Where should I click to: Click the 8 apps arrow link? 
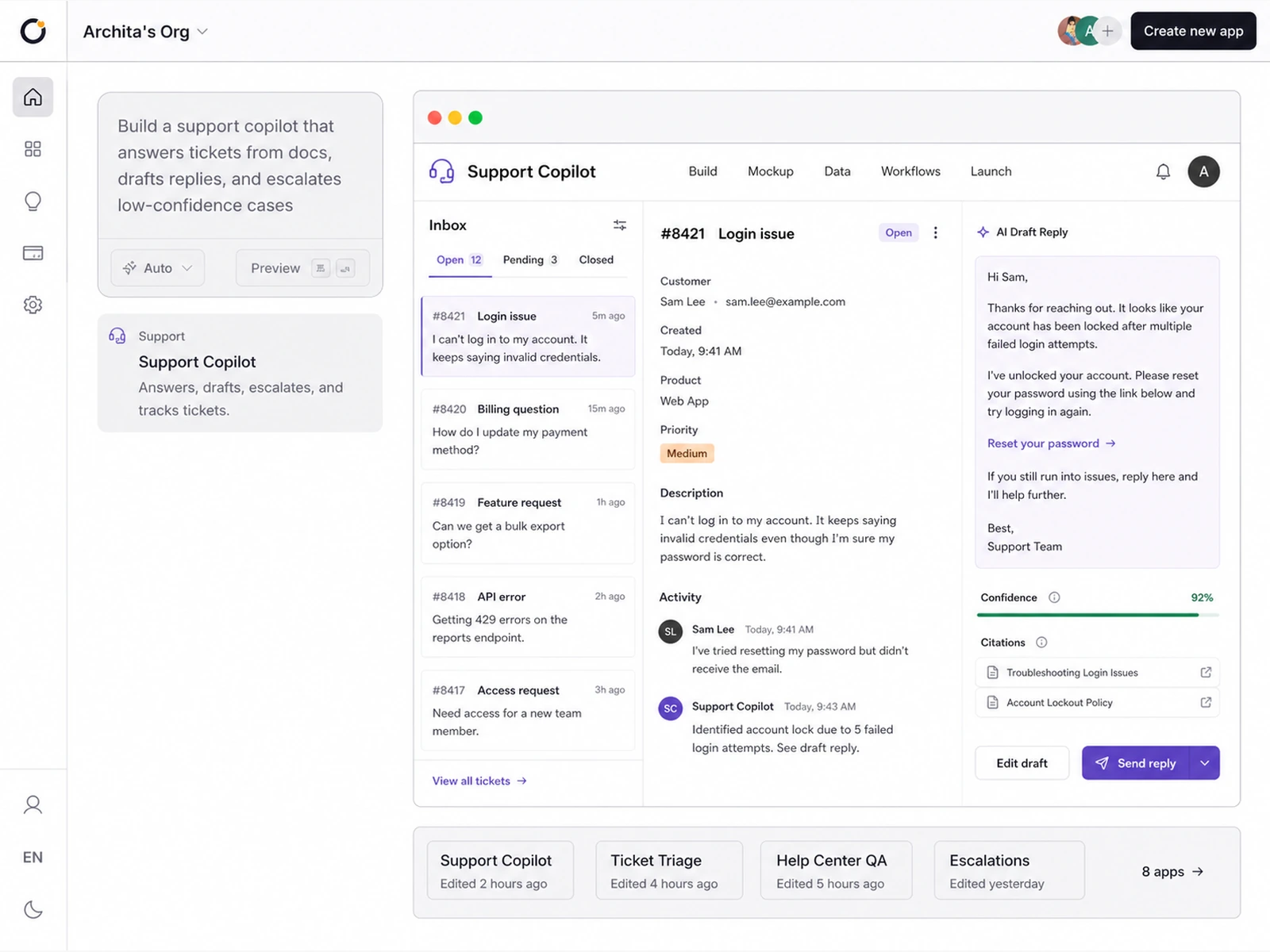pos(1172,872)
